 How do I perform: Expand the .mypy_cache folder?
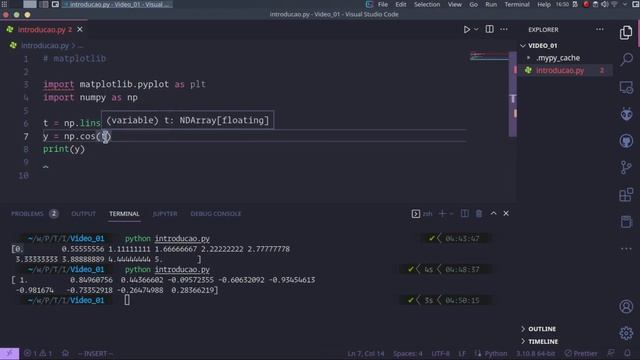click(x=558, y=58)
